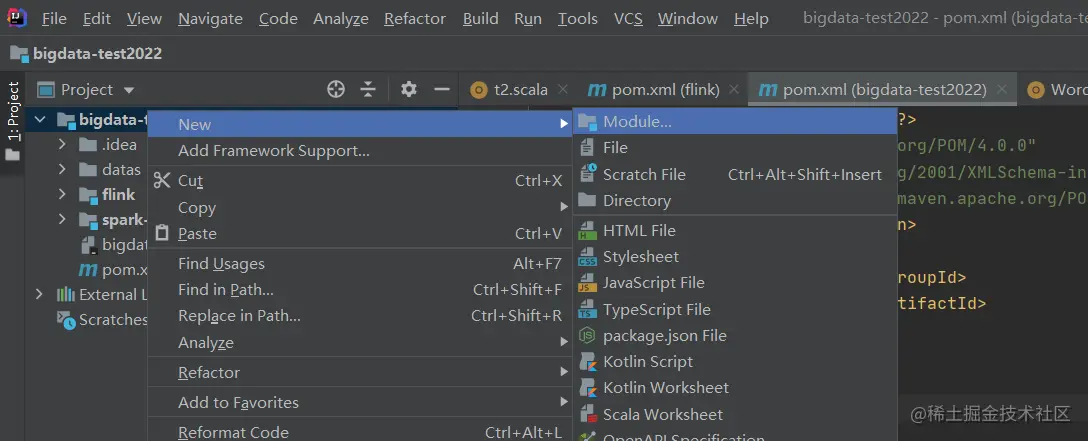Screen dimensions: 1088x441
Task: Hide the Project tool window with minus icon
Action: (442, 89)
